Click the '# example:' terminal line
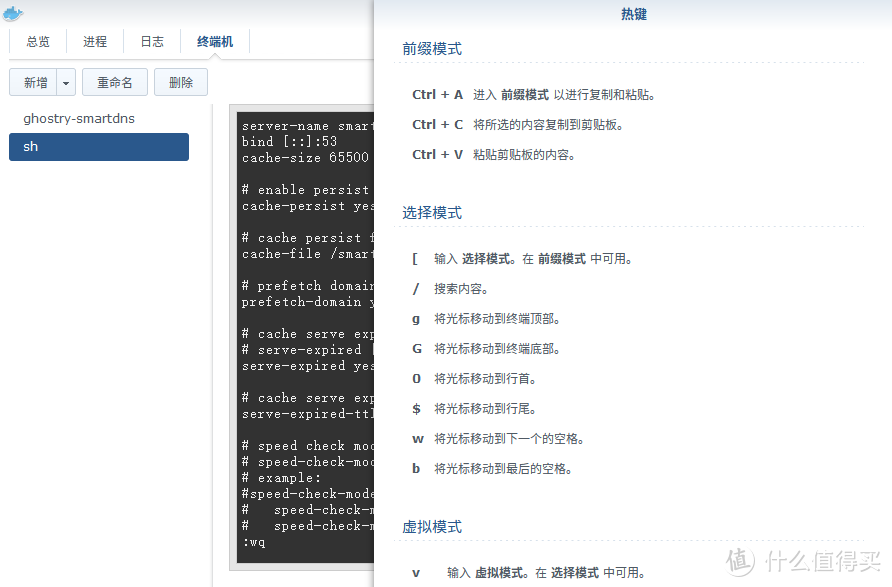 (282, 478)
